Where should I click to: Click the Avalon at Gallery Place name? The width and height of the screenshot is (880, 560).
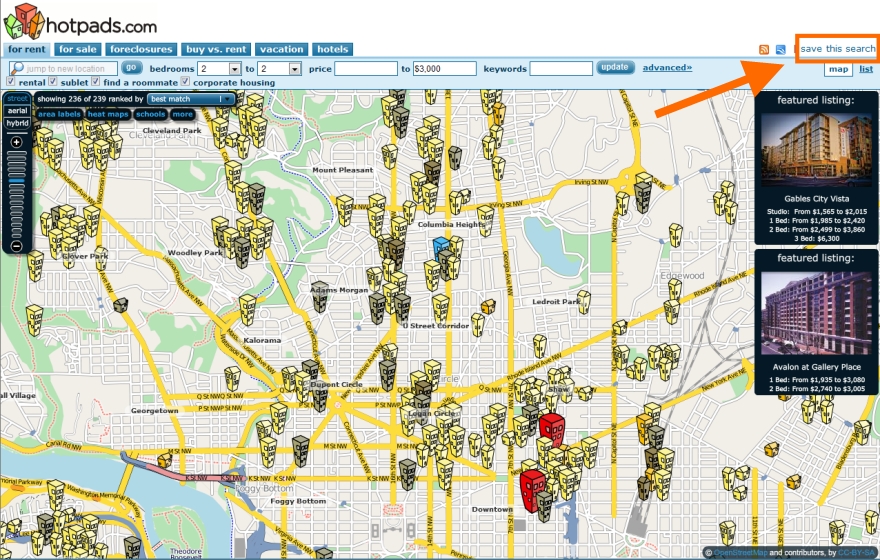coord(817,367)
